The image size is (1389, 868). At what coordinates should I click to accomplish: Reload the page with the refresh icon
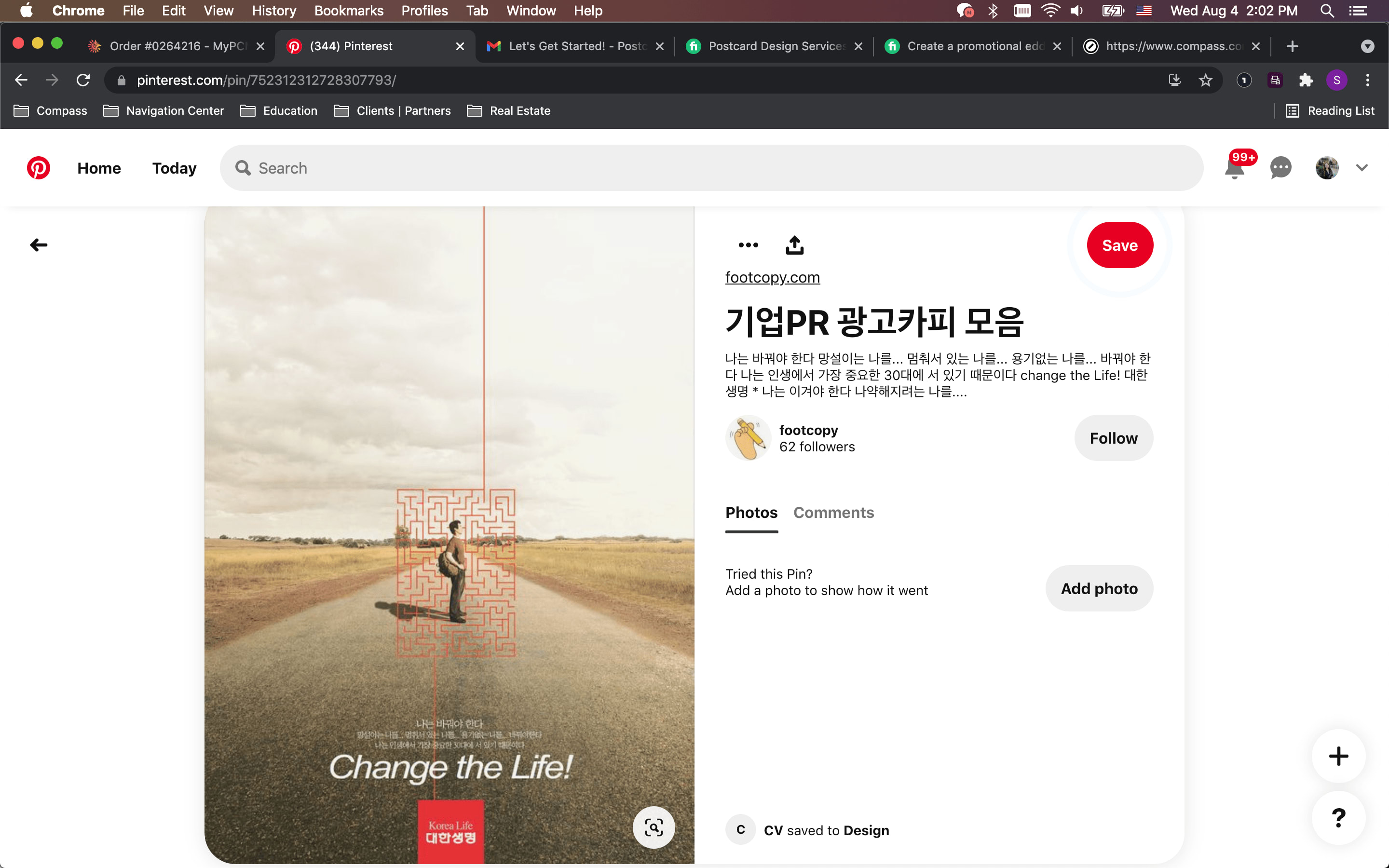coord(83,80)
